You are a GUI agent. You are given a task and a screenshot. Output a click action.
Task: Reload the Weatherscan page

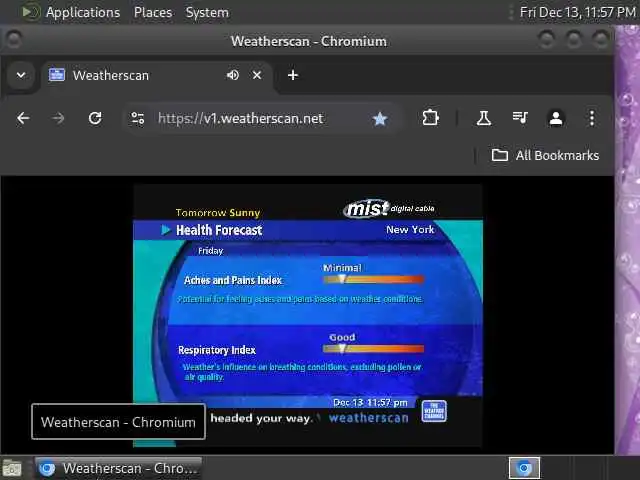coord(95,118)
